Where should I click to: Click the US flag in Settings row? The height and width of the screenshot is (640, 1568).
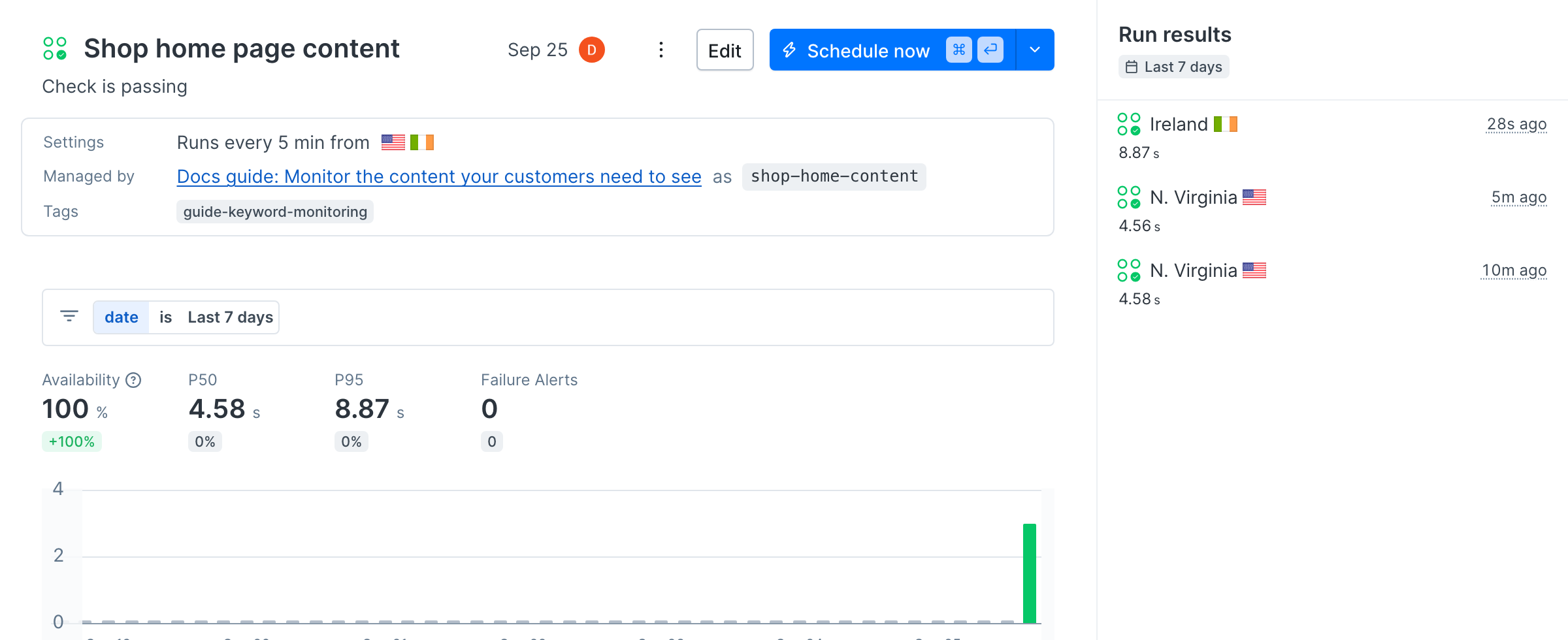[x=393, y=142]
